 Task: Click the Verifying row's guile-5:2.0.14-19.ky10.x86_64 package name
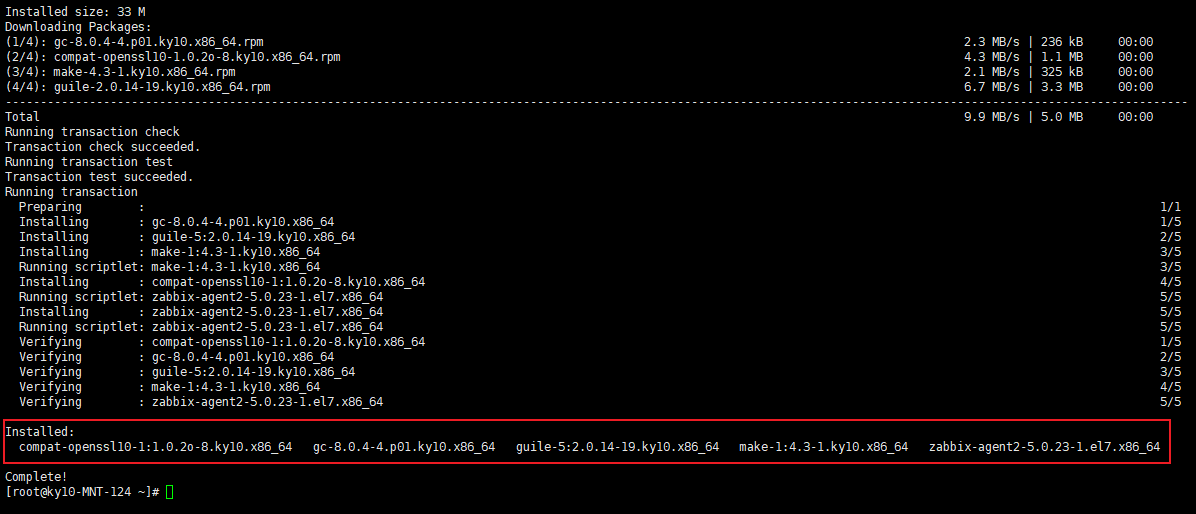click(x=253, y=371)
